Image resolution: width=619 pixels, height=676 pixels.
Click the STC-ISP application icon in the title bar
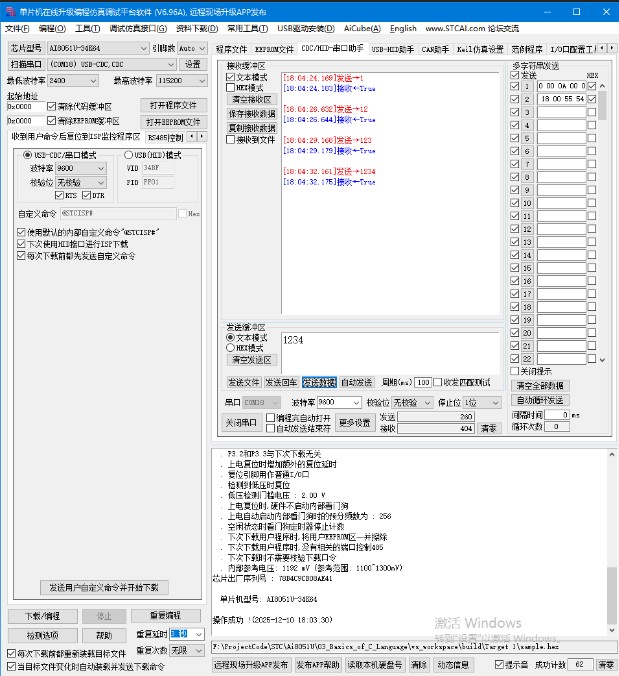(x=10, y=12)
